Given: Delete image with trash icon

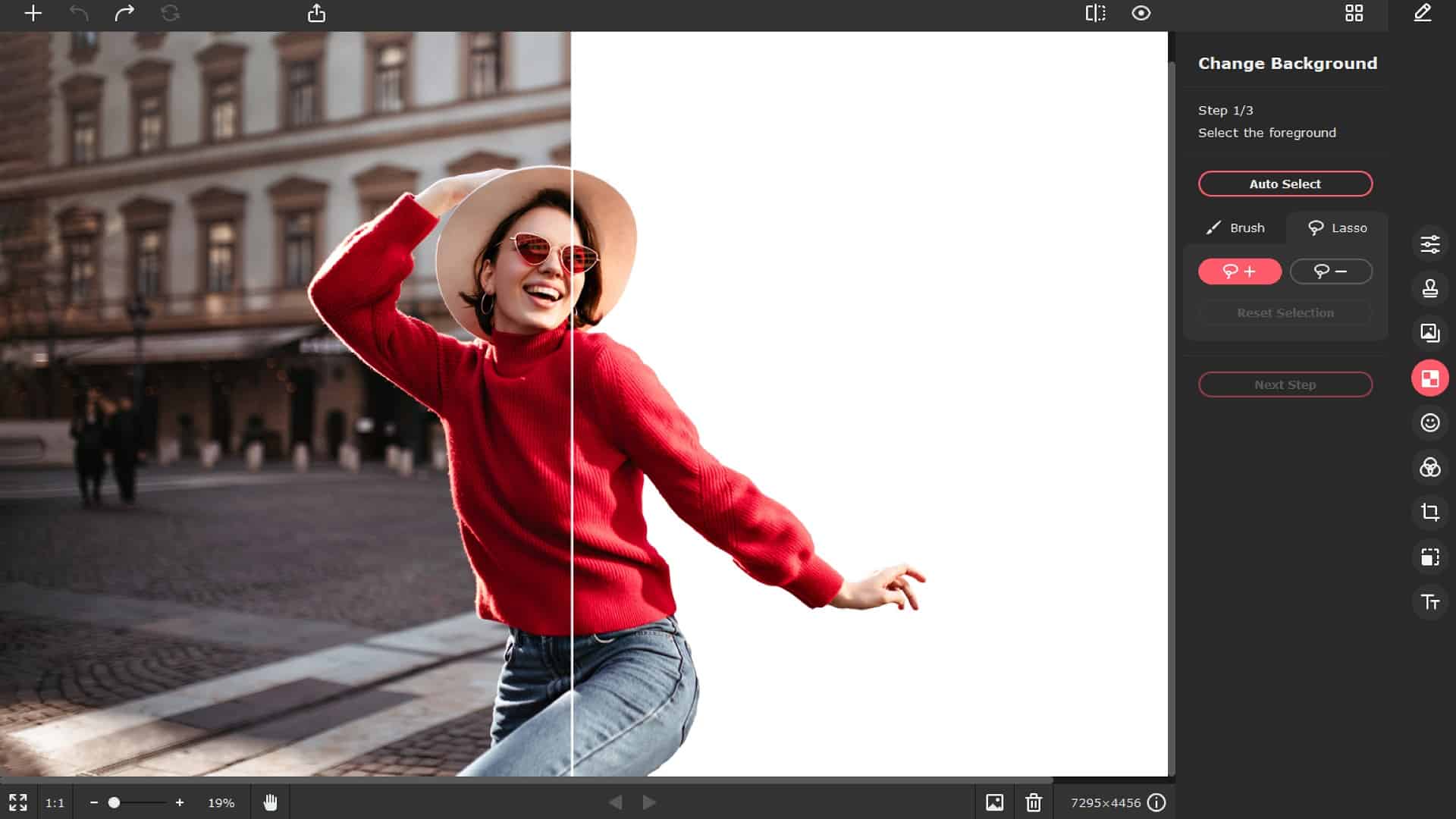Looking at the screenshot, I should (x=1033, y=802).
